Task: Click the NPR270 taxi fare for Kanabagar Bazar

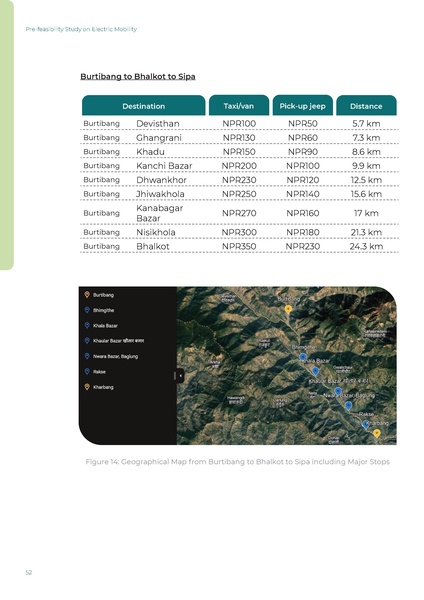Action: (239, 213)
